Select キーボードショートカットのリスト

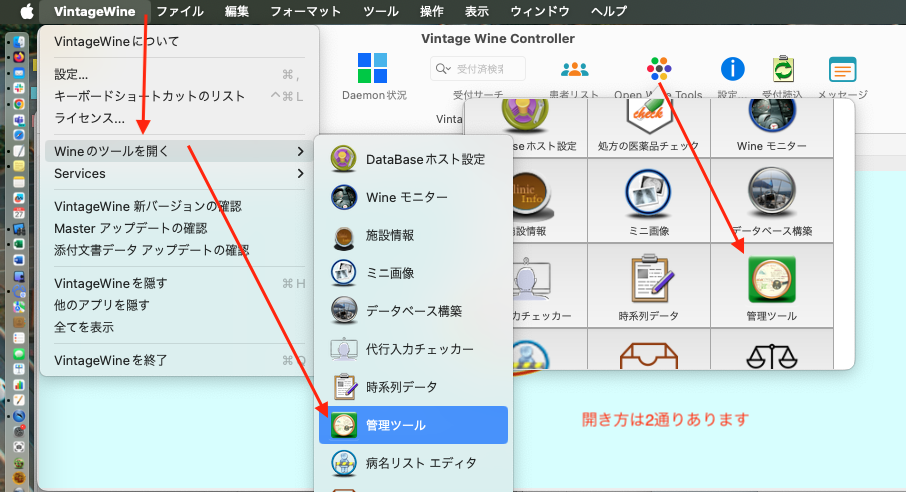click(x=179, y=96)
